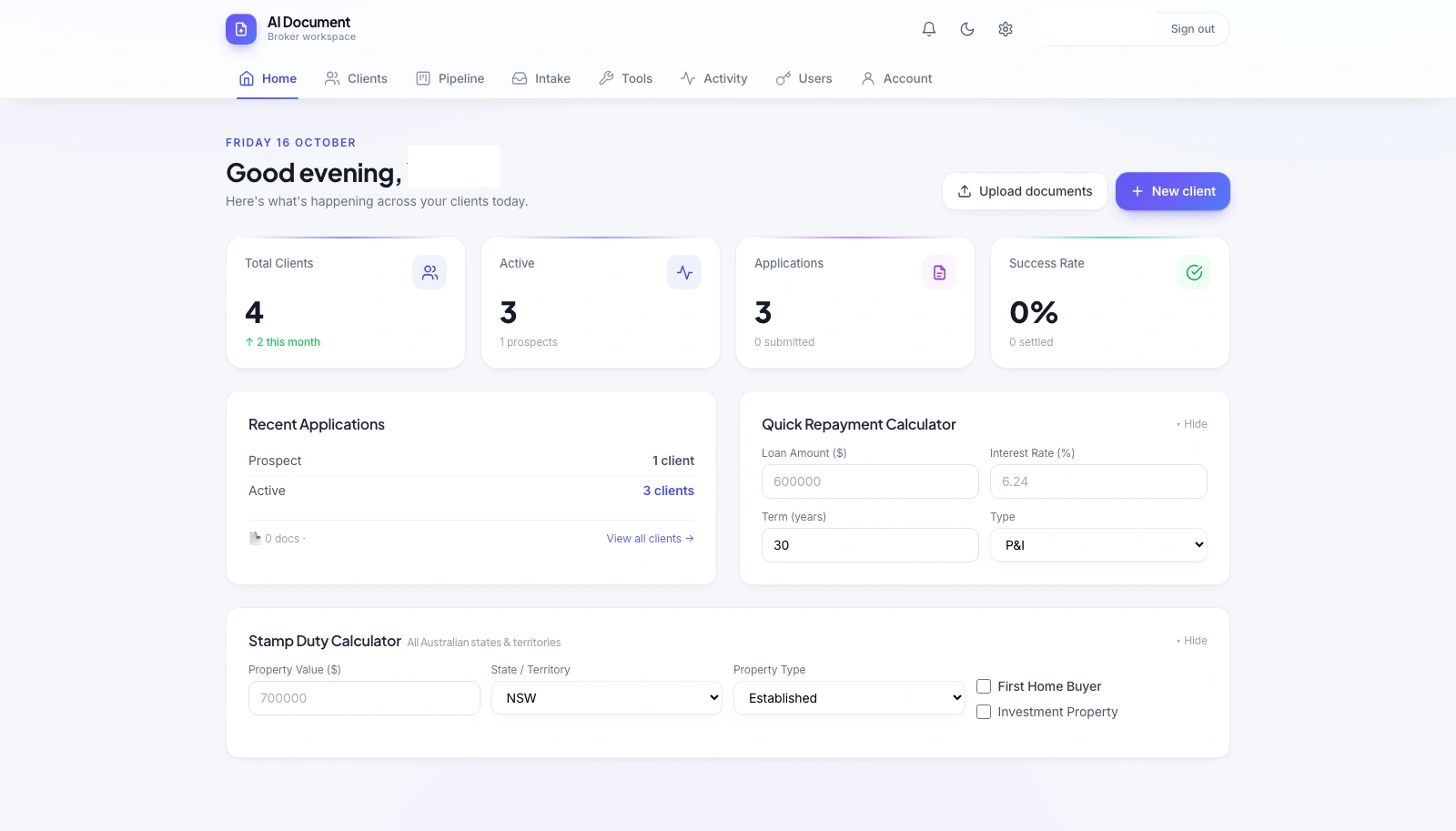This screenshot has height=831, width=1456.
Task: Click the '1 client' prospect count
Action: click(x=673, y=461)
